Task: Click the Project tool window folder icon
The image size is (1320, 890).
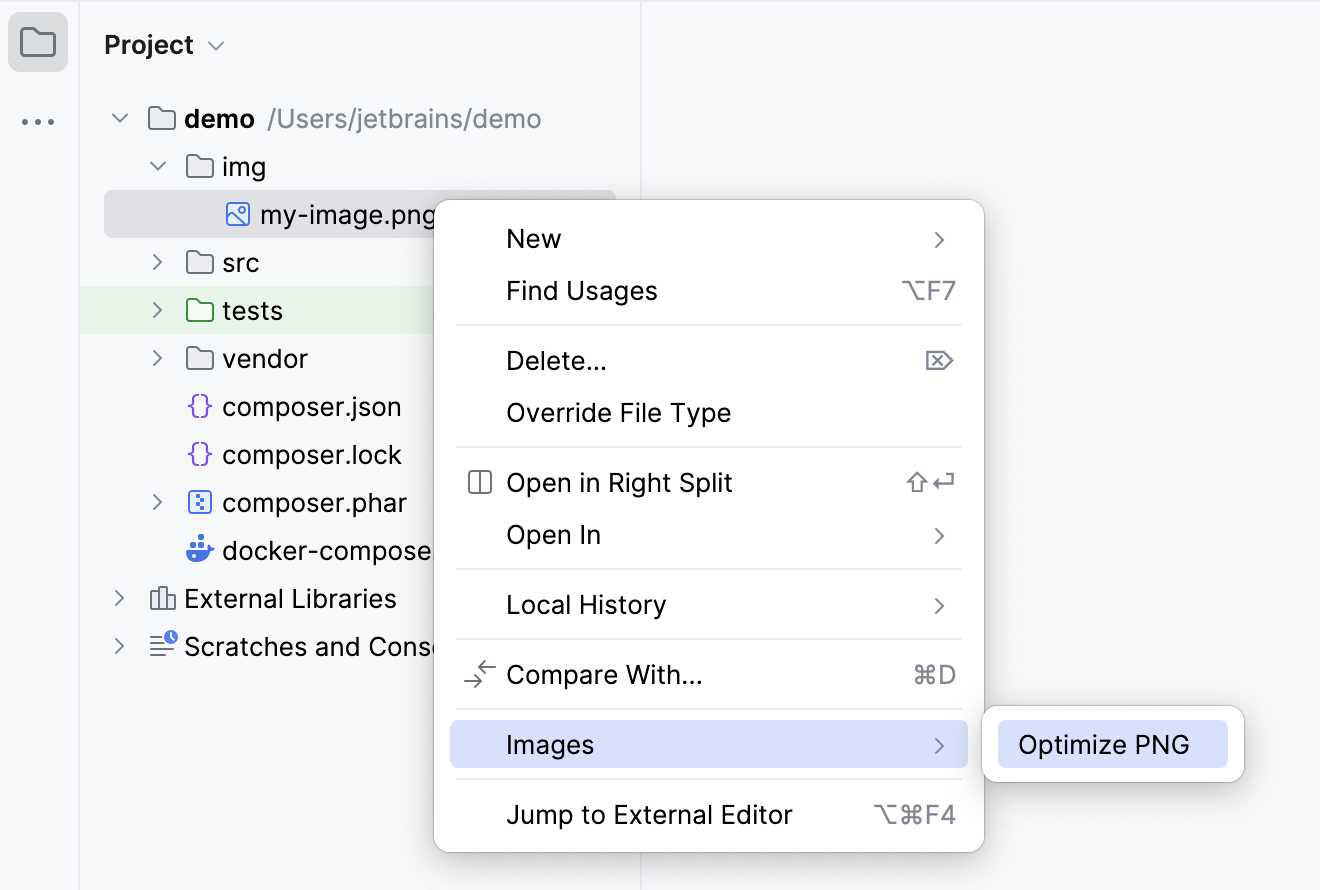Action: (x=38, y=42)
